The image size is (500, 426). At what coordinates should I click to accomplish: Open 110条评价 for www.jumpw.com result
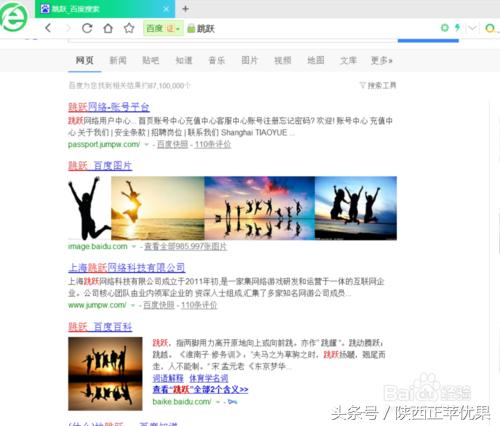point(199,305)
